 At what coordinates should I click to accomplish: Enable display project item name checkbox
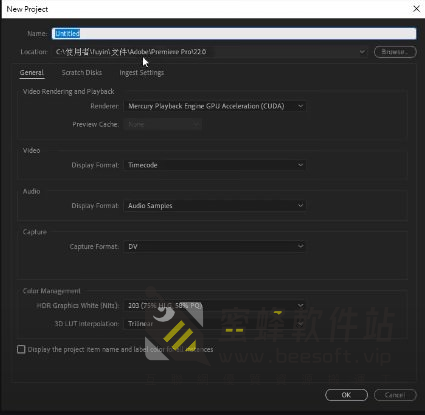21,349
